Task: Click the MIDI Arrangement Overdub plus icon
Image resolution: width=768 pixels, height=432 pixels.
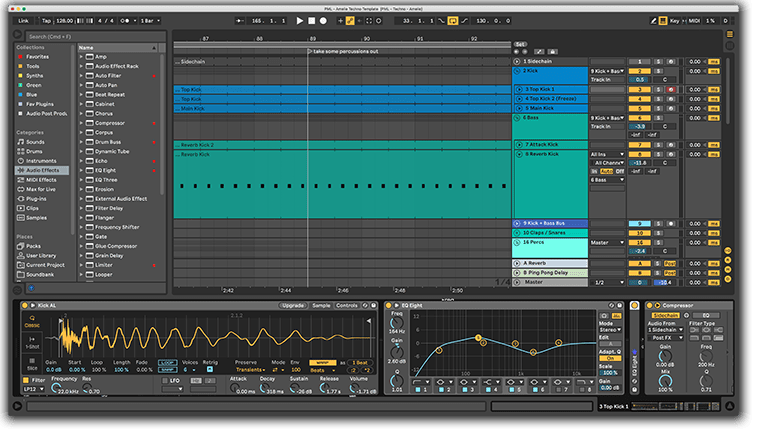Action: pyautogui.click(x=340, y=21)
